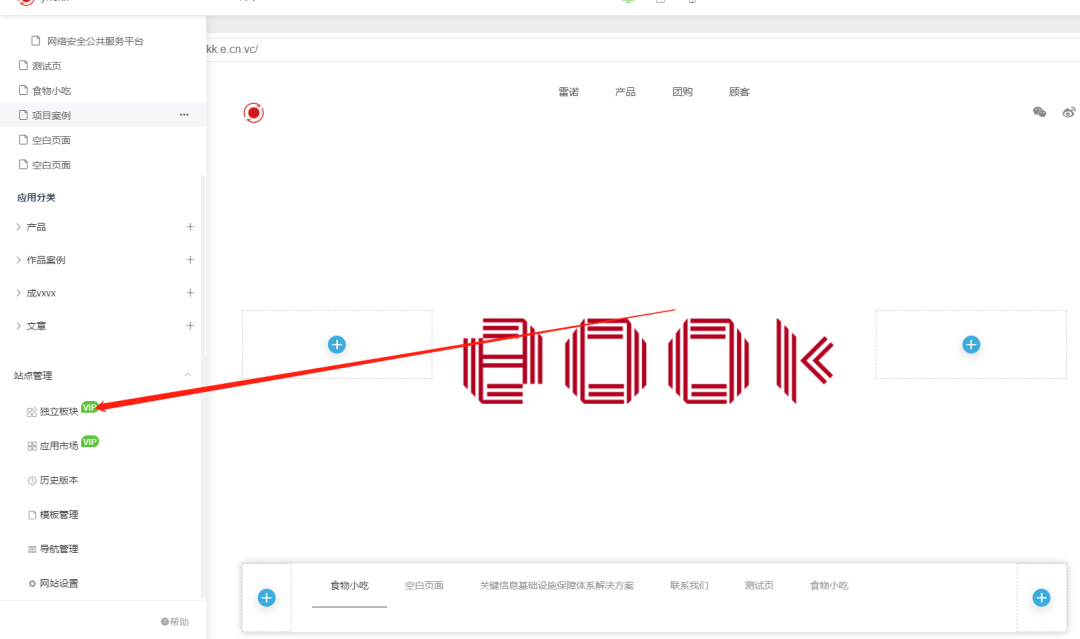The image size is (1080, 639).
Task: Open the WeChat icon in header
Action: (1039, 112)
